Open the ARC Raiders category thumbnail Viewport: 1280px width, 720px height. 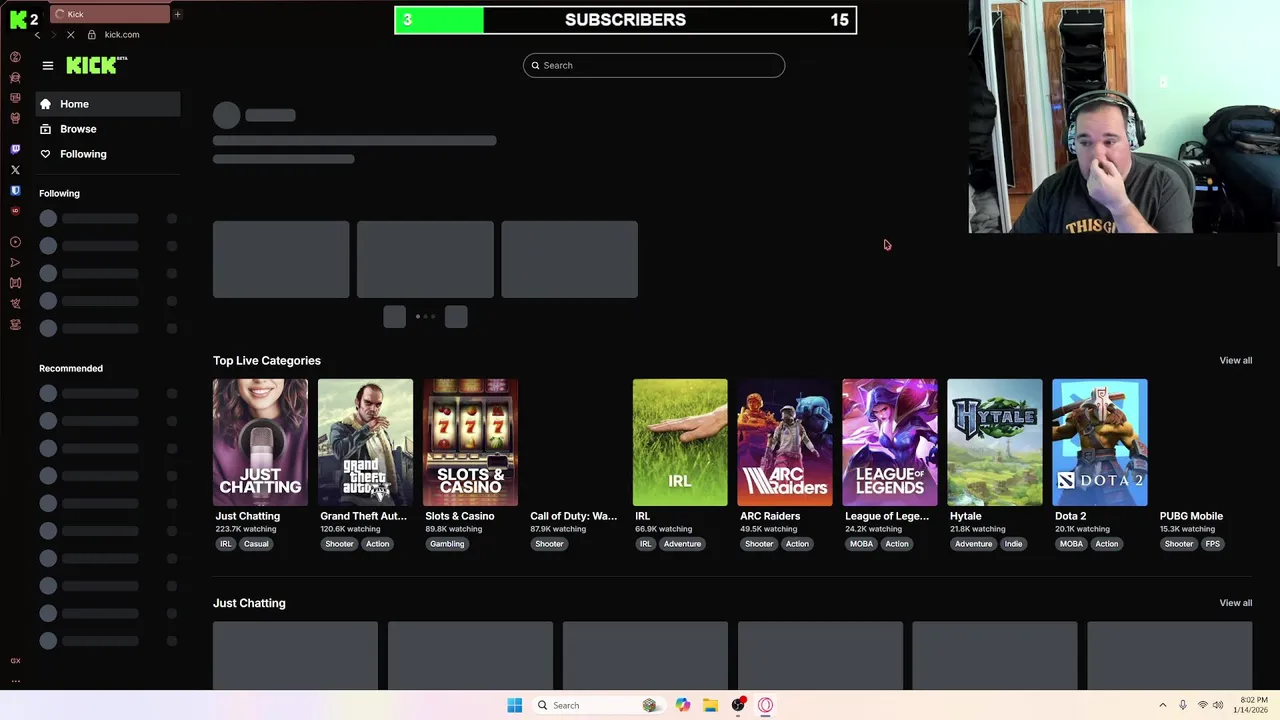pos(785,442)
